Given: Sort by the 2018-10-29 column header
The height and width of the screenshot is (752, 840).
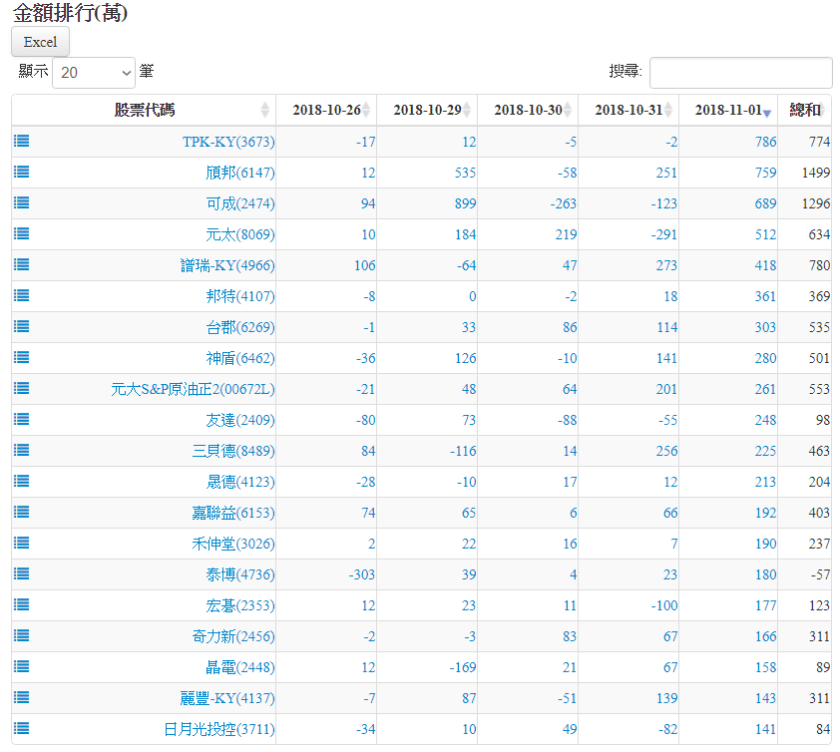Looking at the screenshot, I should click(x=427, y=110).
